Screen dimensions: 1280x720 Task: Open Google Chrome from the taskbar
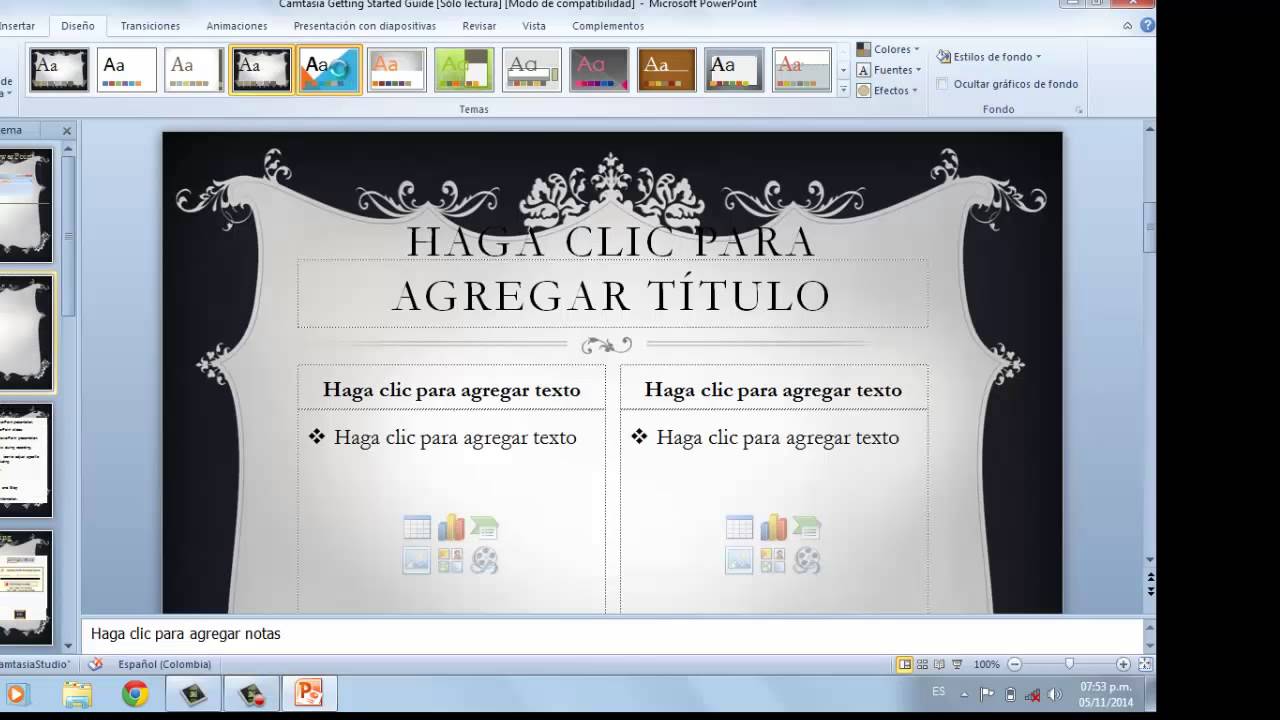pos(135,693)
